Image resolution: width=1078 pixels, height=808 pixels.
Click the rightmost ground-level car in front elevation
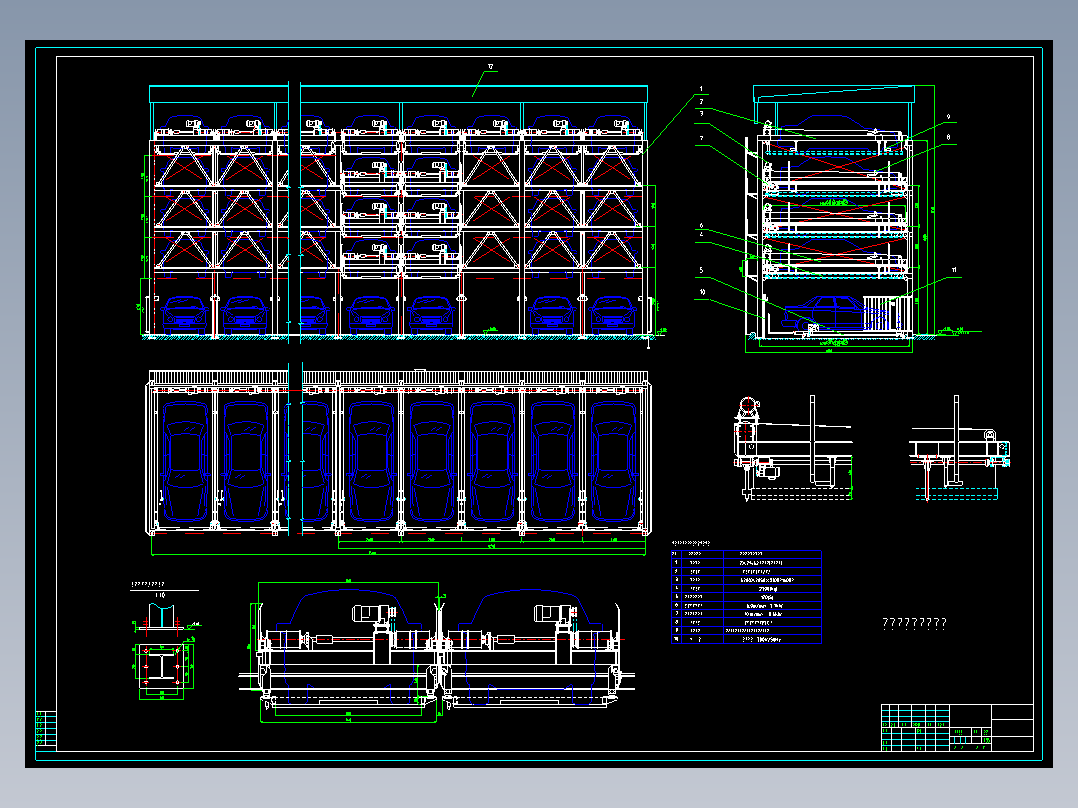coord(613,315)
